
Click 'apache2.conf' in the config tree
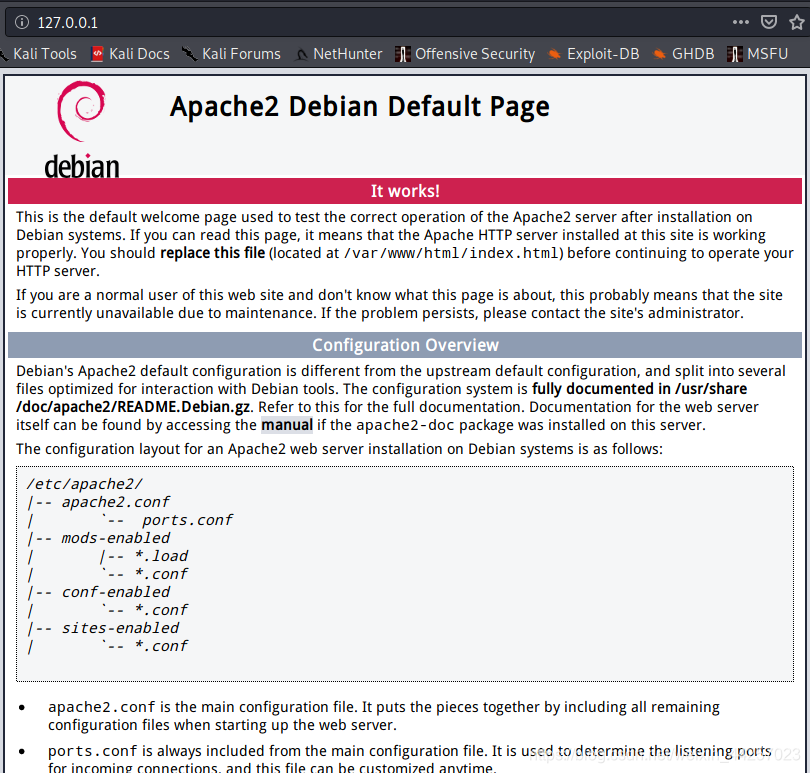click(x=116, y=502)
